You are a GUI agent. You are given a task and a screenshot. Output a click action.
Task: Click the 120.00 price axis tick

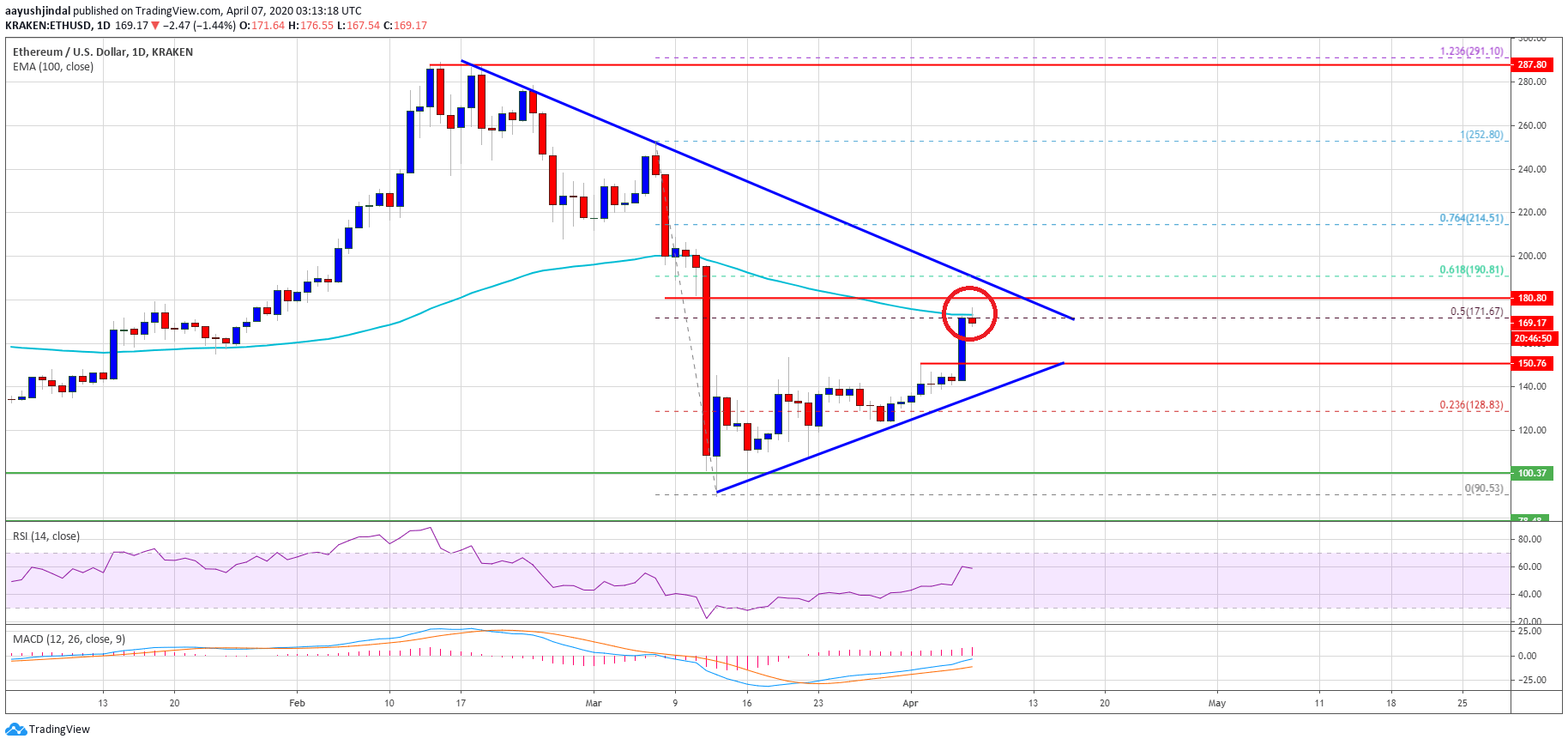click(x=1532, y=430)
